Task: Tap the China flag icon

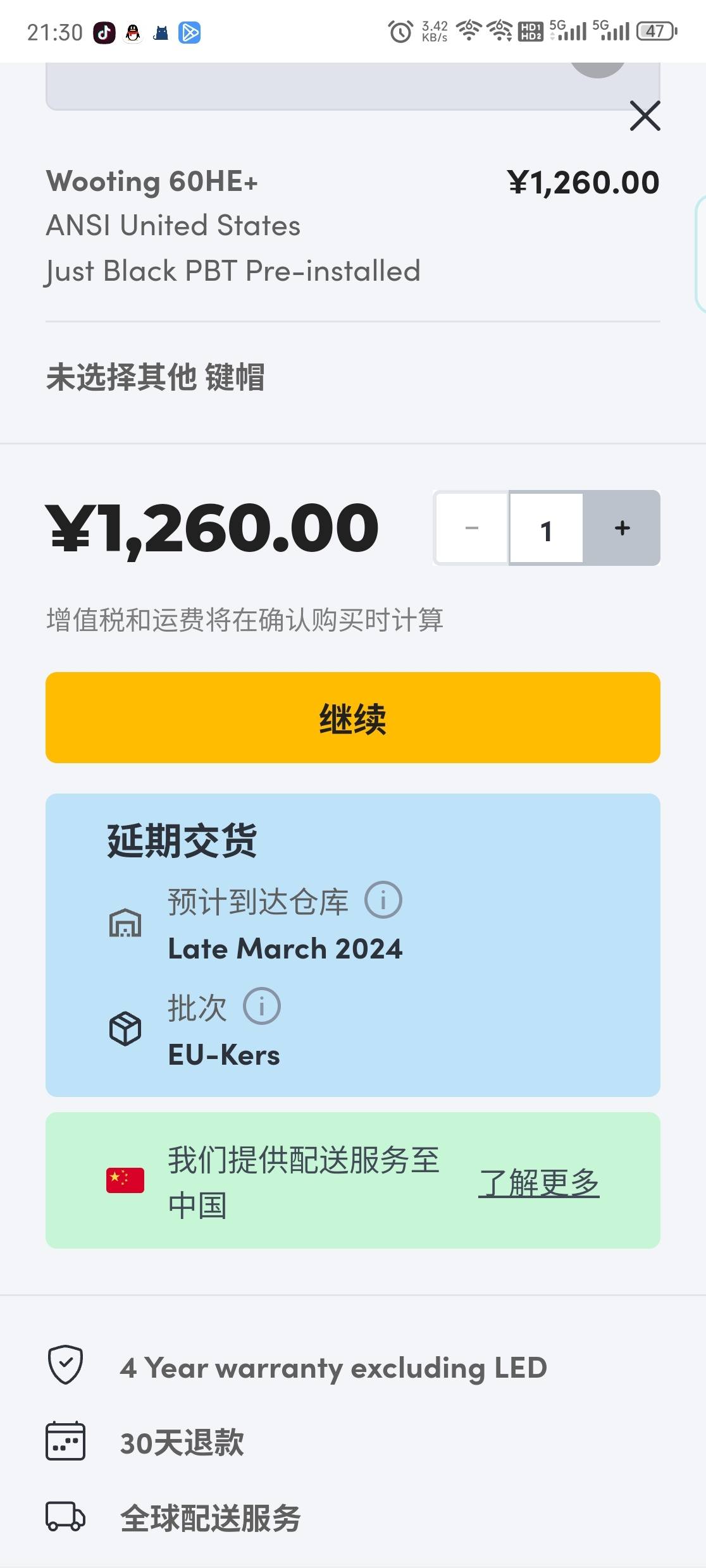Action: [x=125, y=1180]
